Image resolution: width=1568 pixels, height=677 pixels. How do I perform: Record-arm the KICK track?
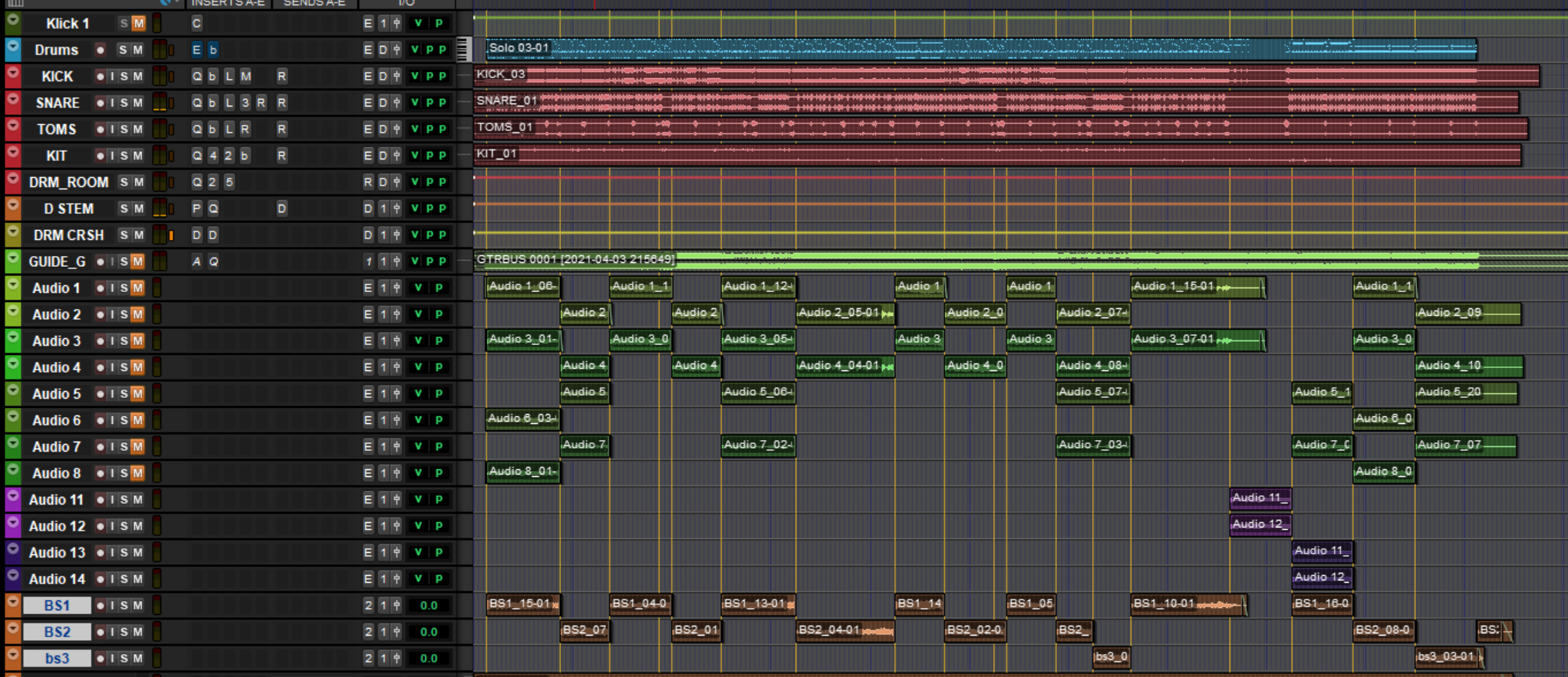pyautogui.click(x=100, y=76)
